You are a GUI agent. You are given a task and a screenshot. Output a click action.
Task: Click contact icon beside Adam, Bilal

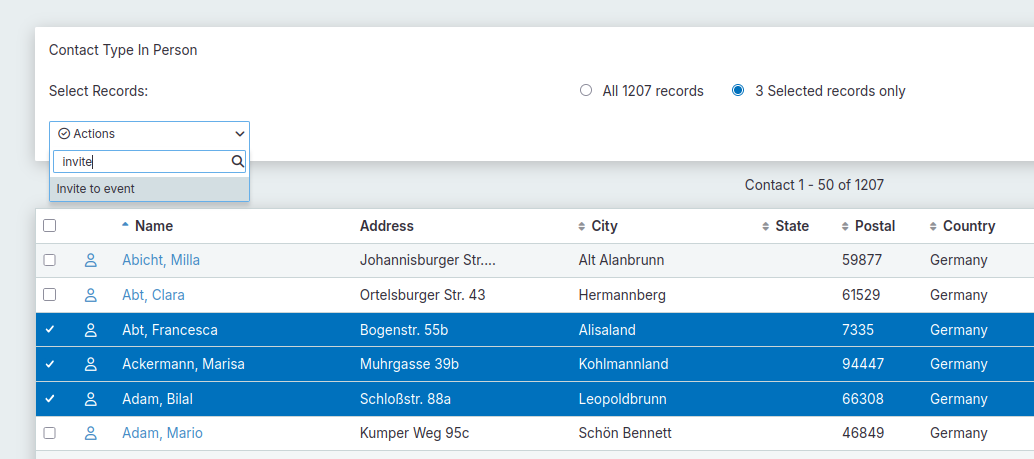[x=91, y=399]
